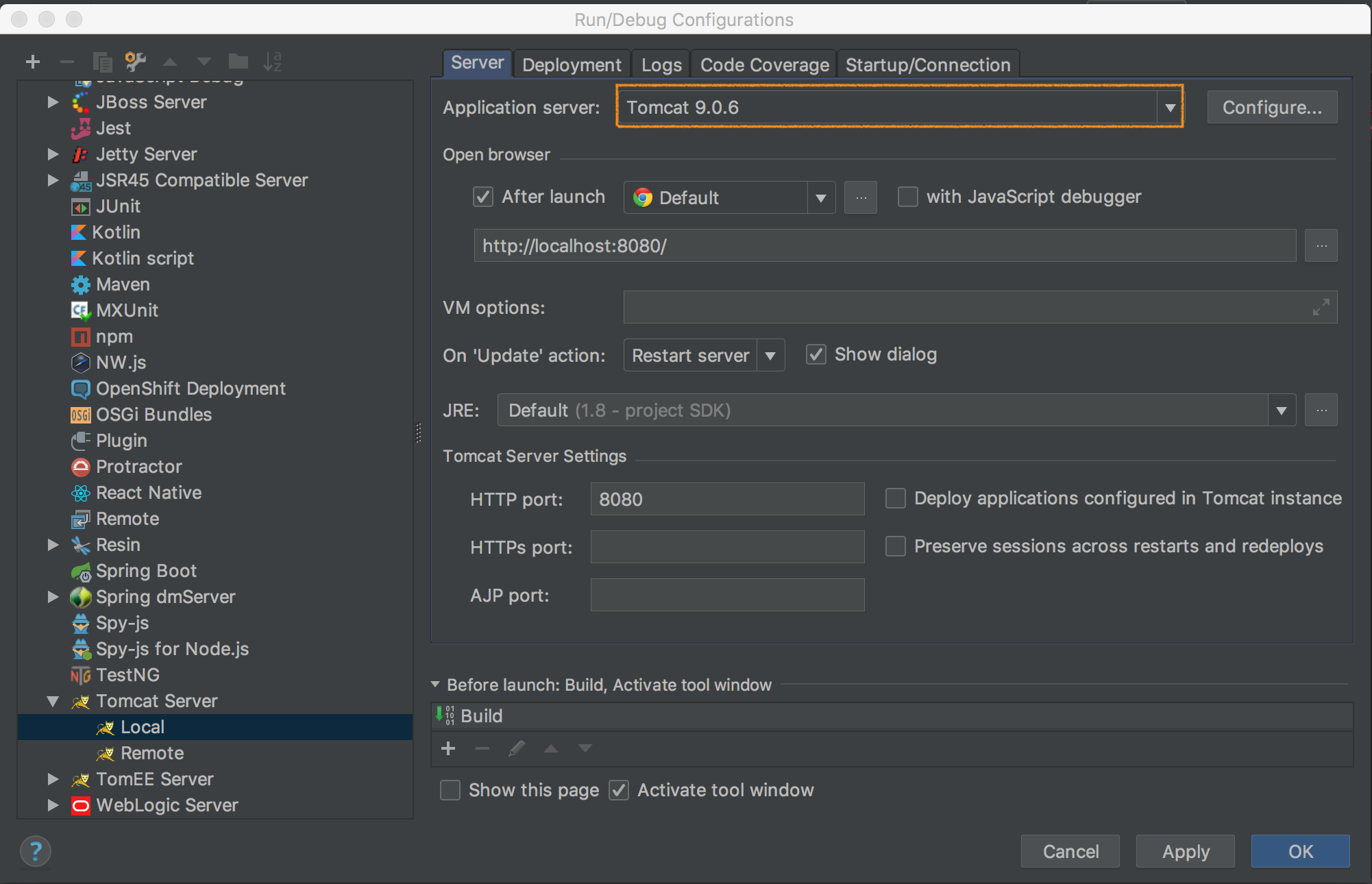Screen dimensions: 1372x884
Task: Select the Spring Boot configuration type
Action: click(x=146, y=571)
